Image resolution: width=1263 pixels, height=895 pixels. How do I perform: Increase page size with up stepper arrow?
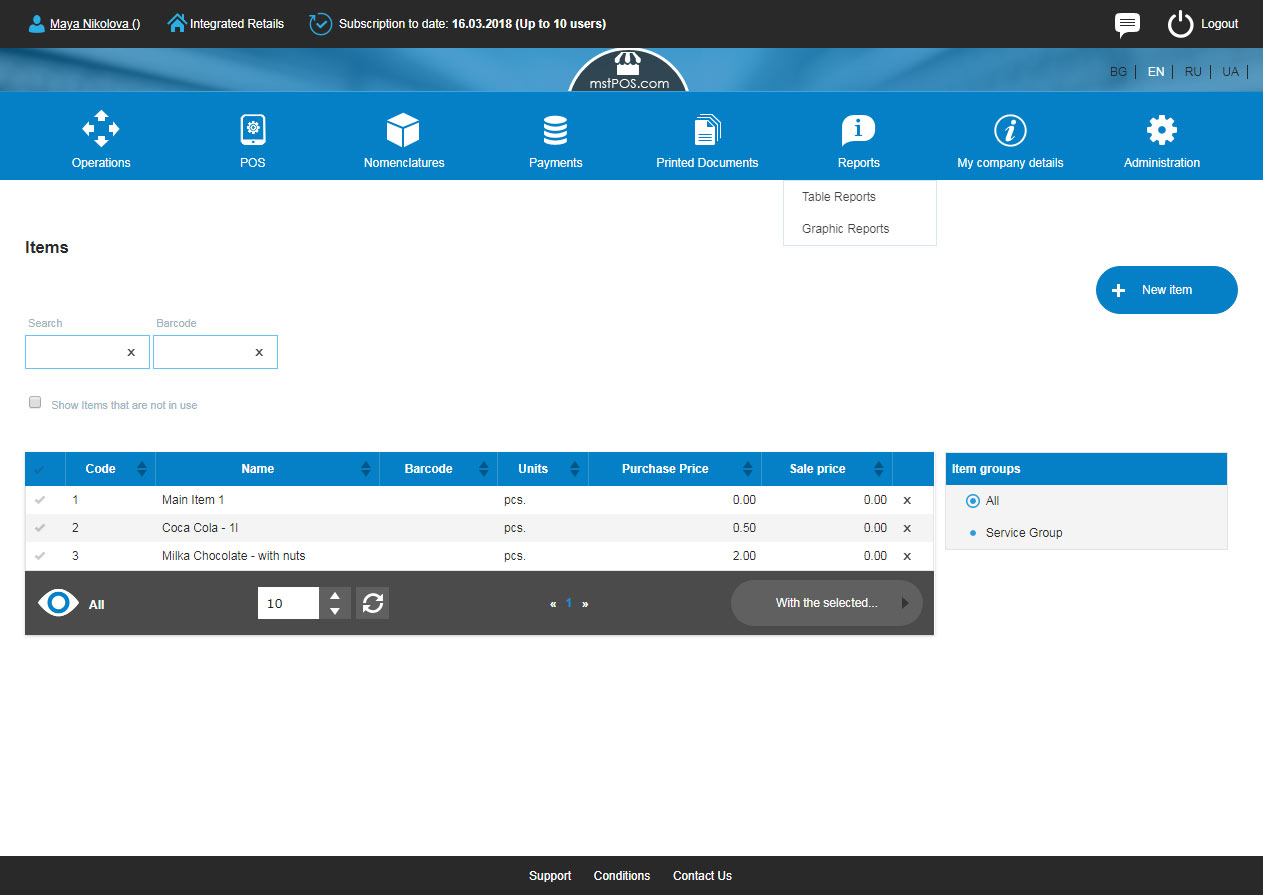click(335, 595)
